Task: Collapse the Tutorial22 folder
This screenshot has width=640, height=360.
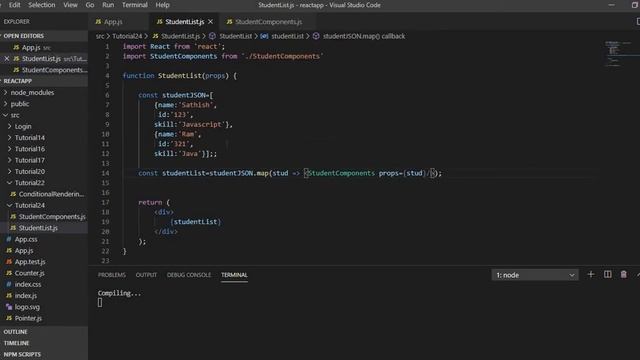Action: [30, 183]
